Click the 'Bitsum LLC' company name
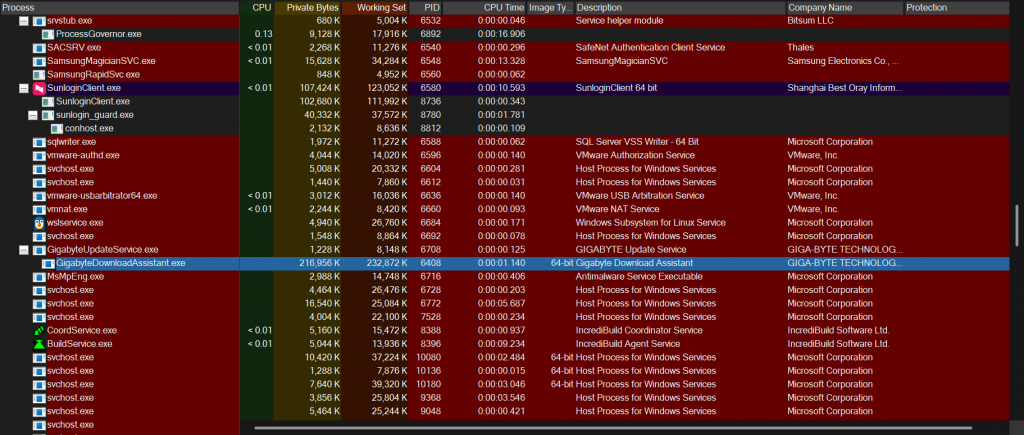Screen dimensions: 1024x435 point(810,21)
